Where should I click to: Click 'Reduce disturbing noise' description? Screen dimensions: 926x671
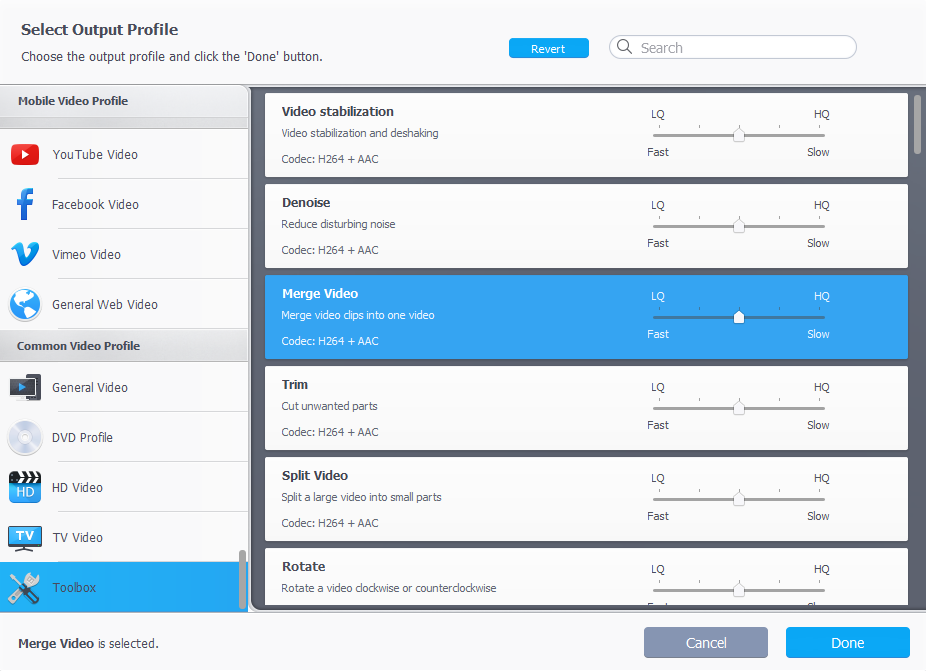(338, 224)
